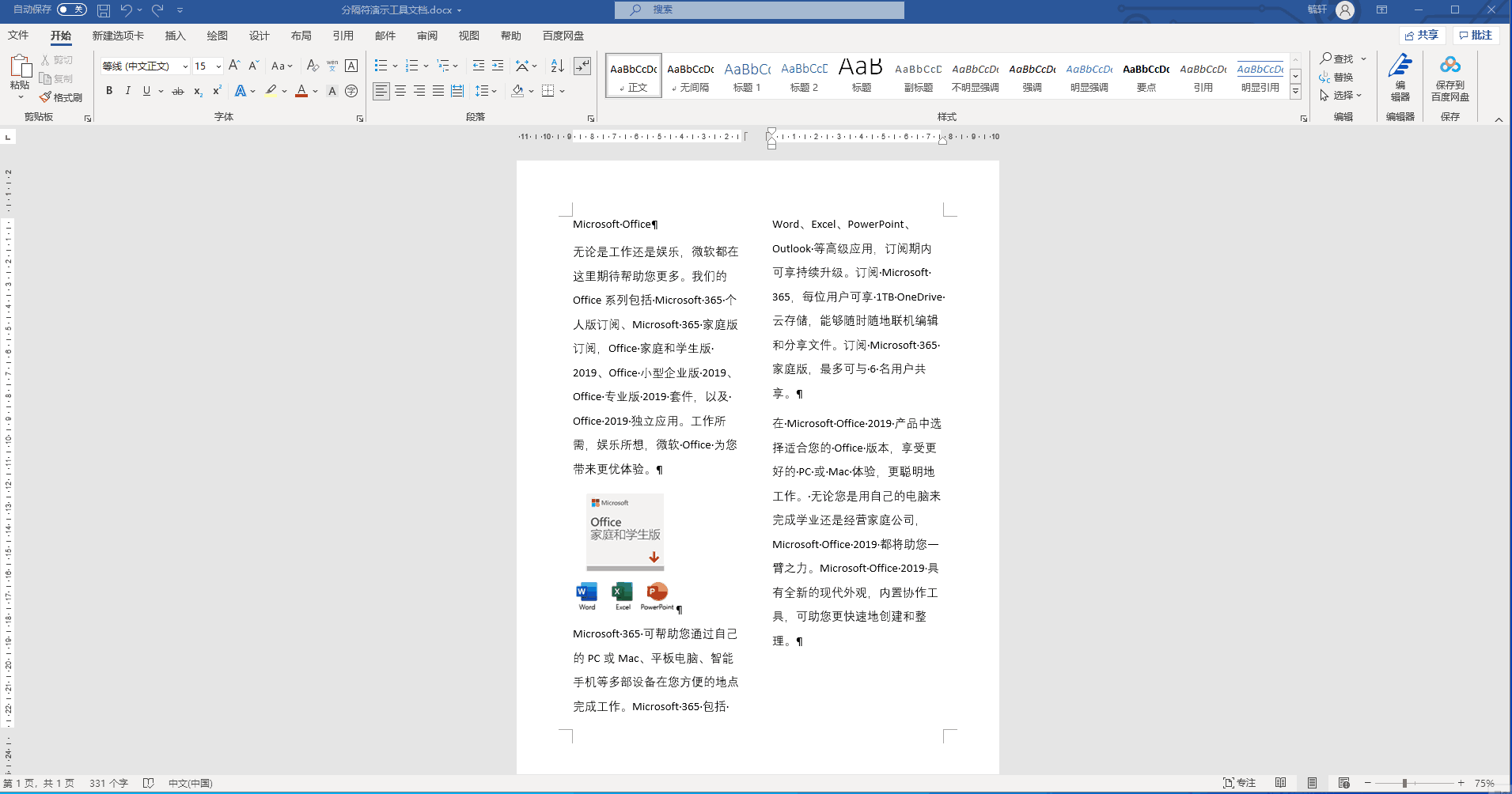The image size is (1512, 794).
Task: Expand the borders dropdown arrow
Action: coord(562,91)
